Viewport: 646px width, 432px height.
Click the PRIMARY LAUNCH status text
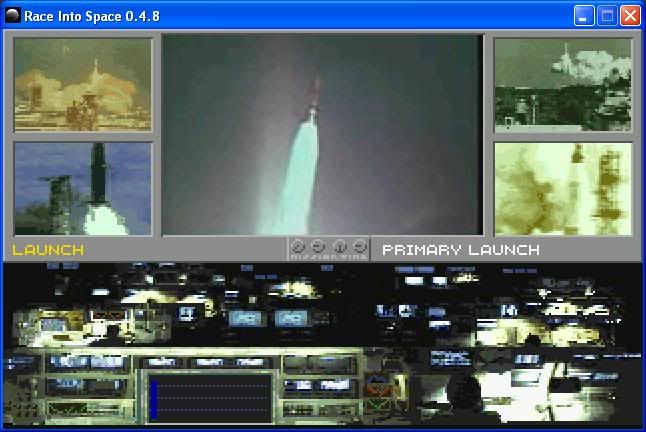coord(461,250)
